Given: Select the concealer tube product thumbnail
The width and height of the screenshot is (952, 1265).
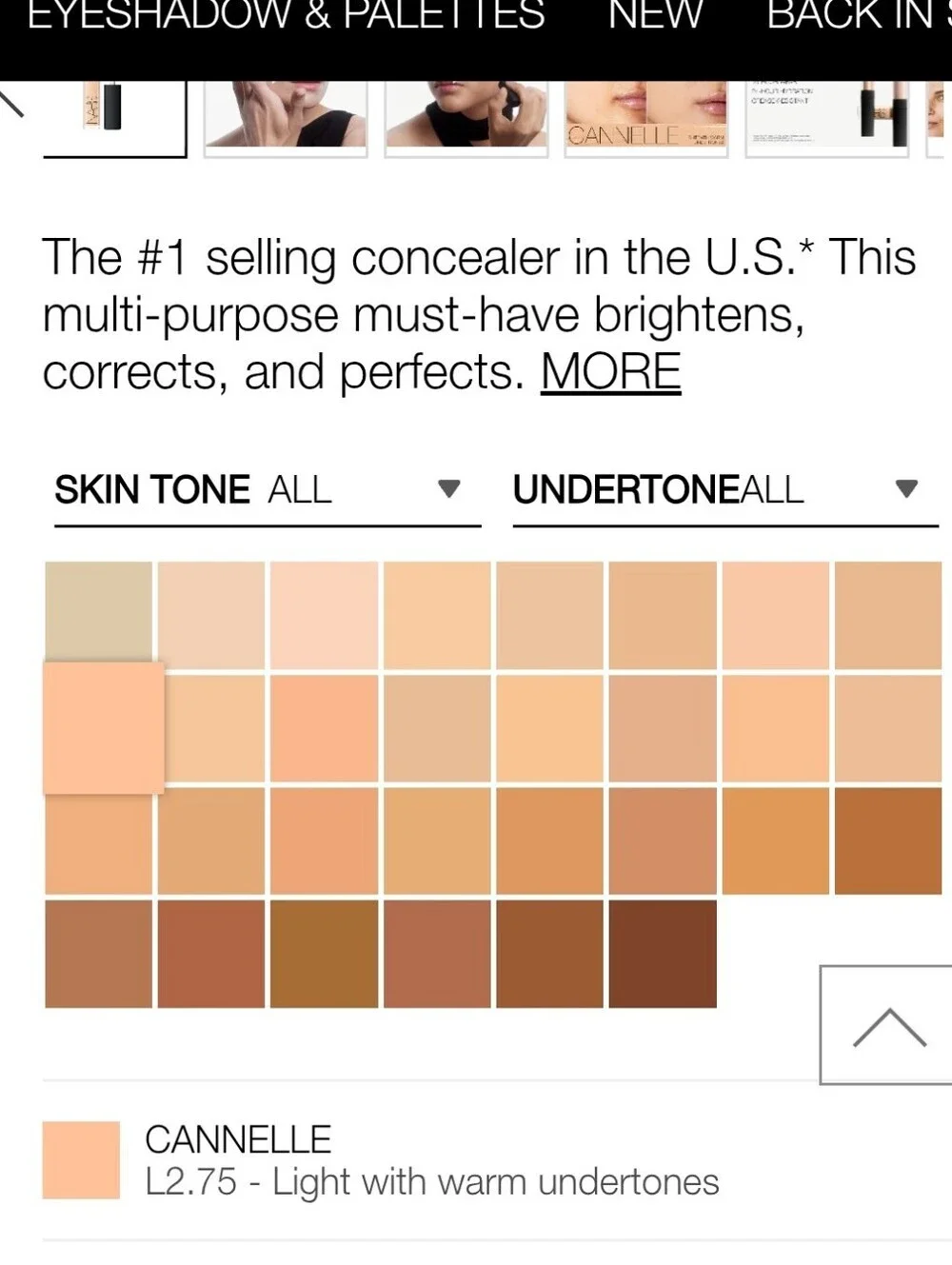Looking at the screenshot, I should click(115, 118).
